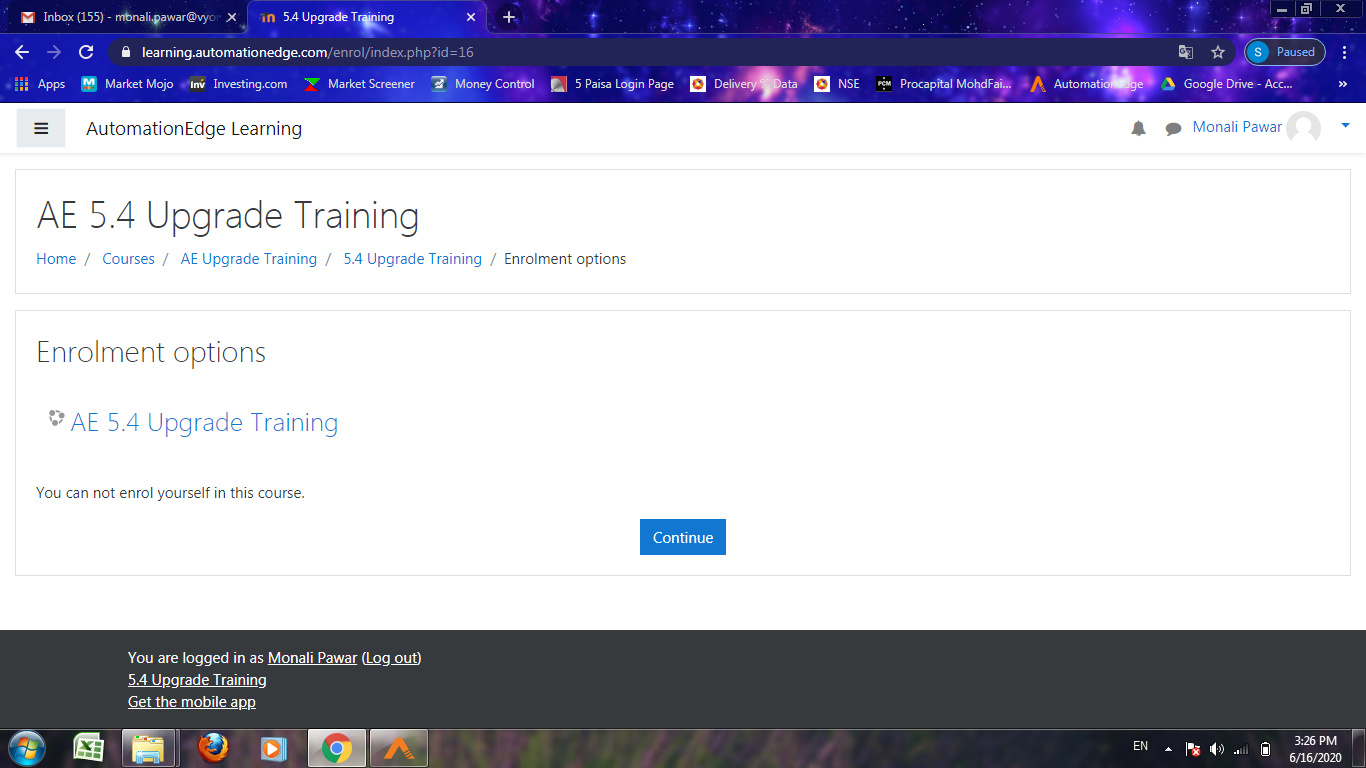Open the Windows Start menu
The height and width of the screenshot is (768, 1366).
click(x=25, y=748)
